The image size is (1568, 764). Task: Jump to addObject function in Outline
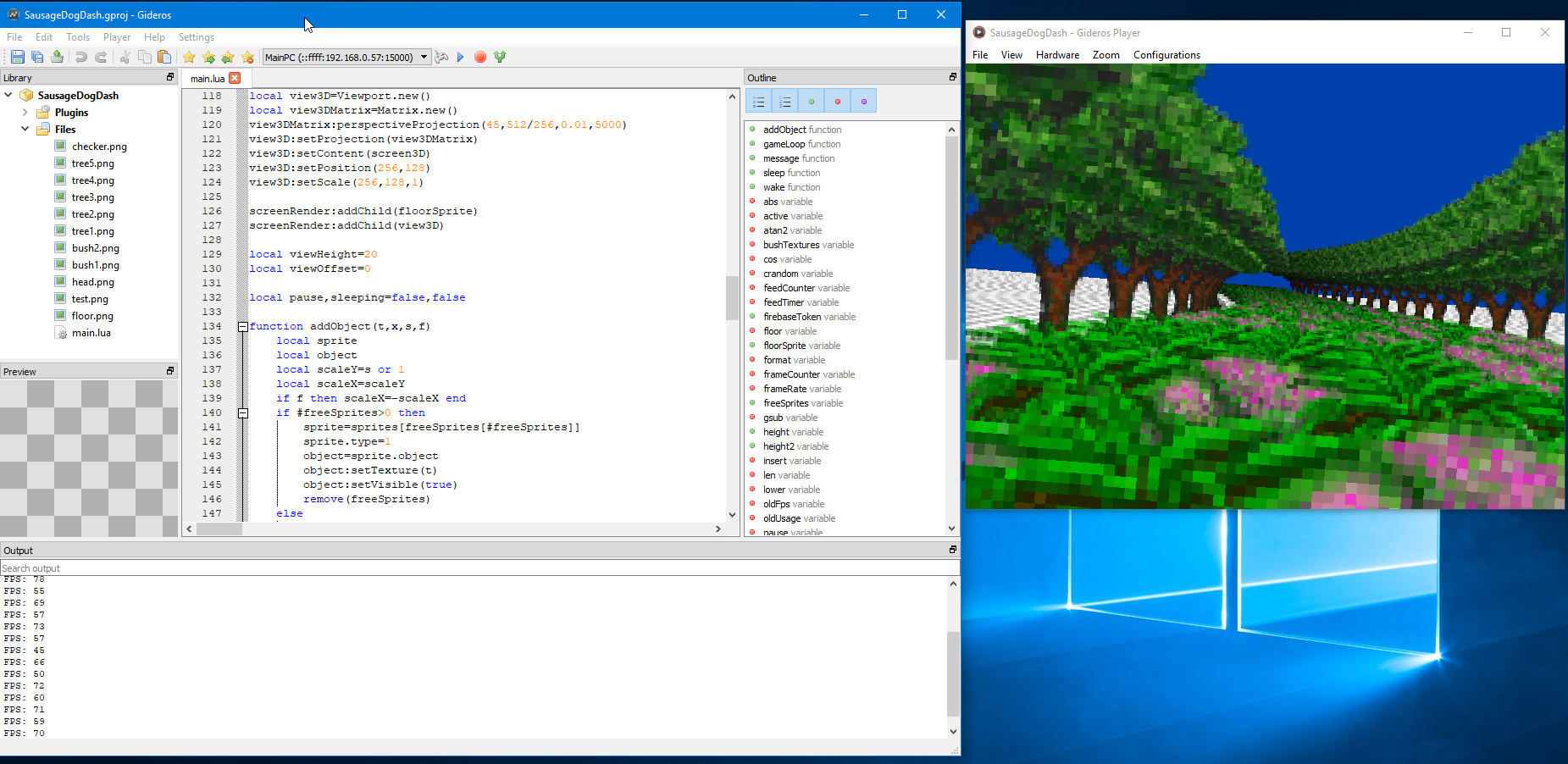802,130
